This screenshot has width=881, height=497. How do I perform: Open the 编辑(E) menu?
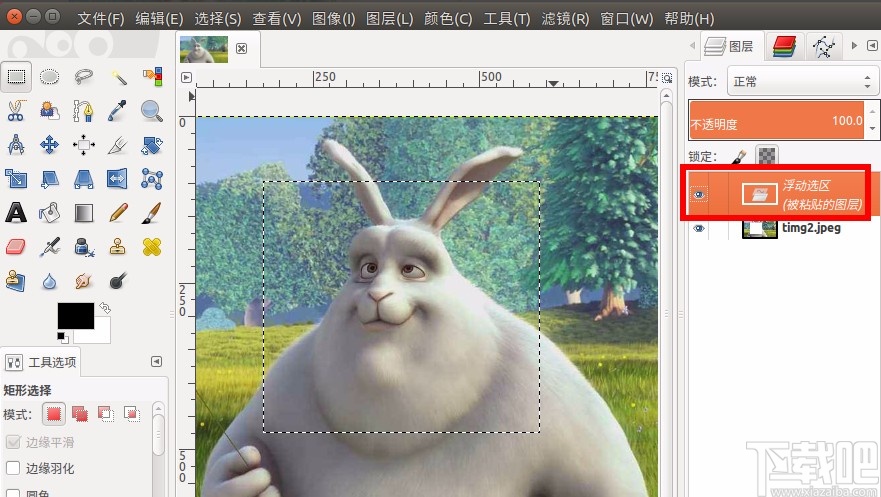(x=159, y=19)
